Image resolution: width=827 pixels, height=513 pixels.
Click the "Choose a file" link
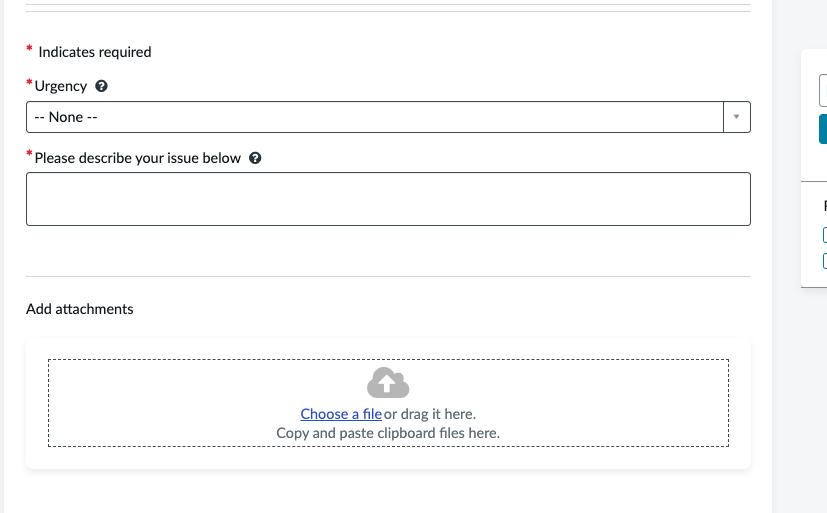pos(341,414)
